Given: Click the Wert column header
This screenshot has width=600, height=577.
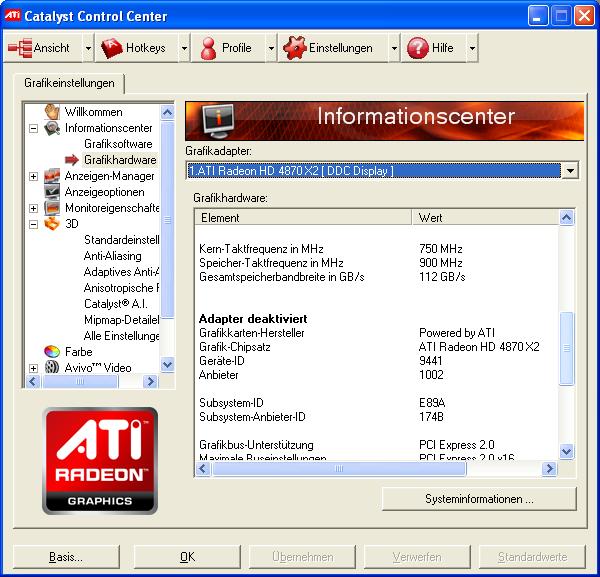Looking at the screenshot, I should coord(485,217).
